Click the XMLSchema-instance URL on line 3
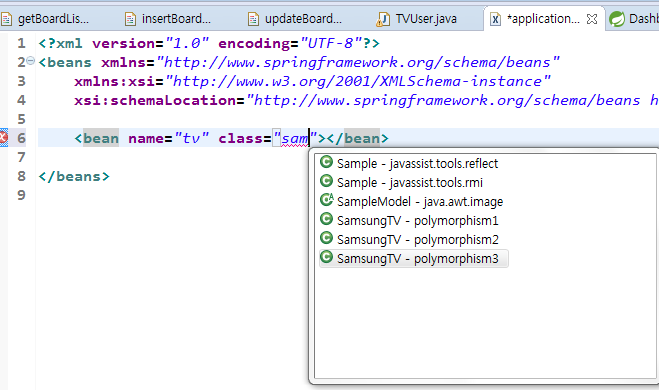 click(358, 81)
